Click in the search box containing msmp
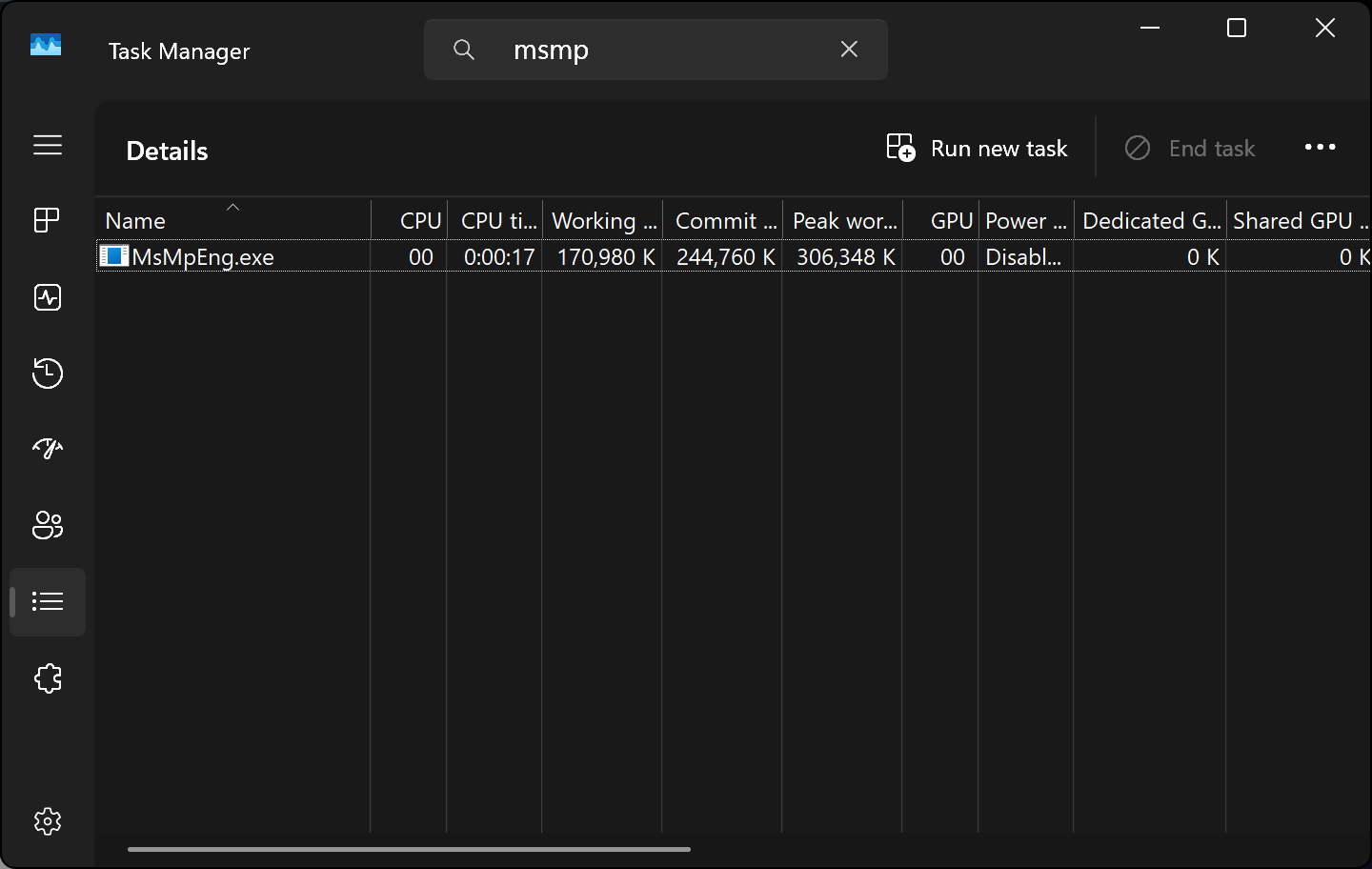The width and height of the screenshot is (1372, 869). click(x=656, y=50)
